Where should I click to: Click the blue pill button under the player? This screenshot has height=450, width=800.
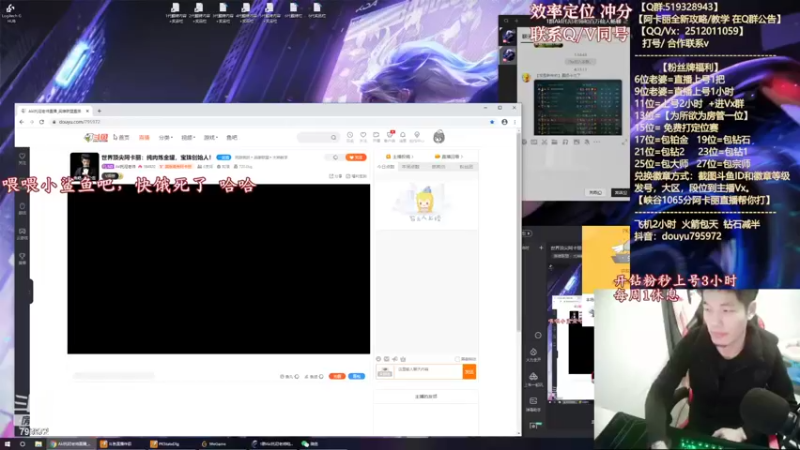pos(357,376)
